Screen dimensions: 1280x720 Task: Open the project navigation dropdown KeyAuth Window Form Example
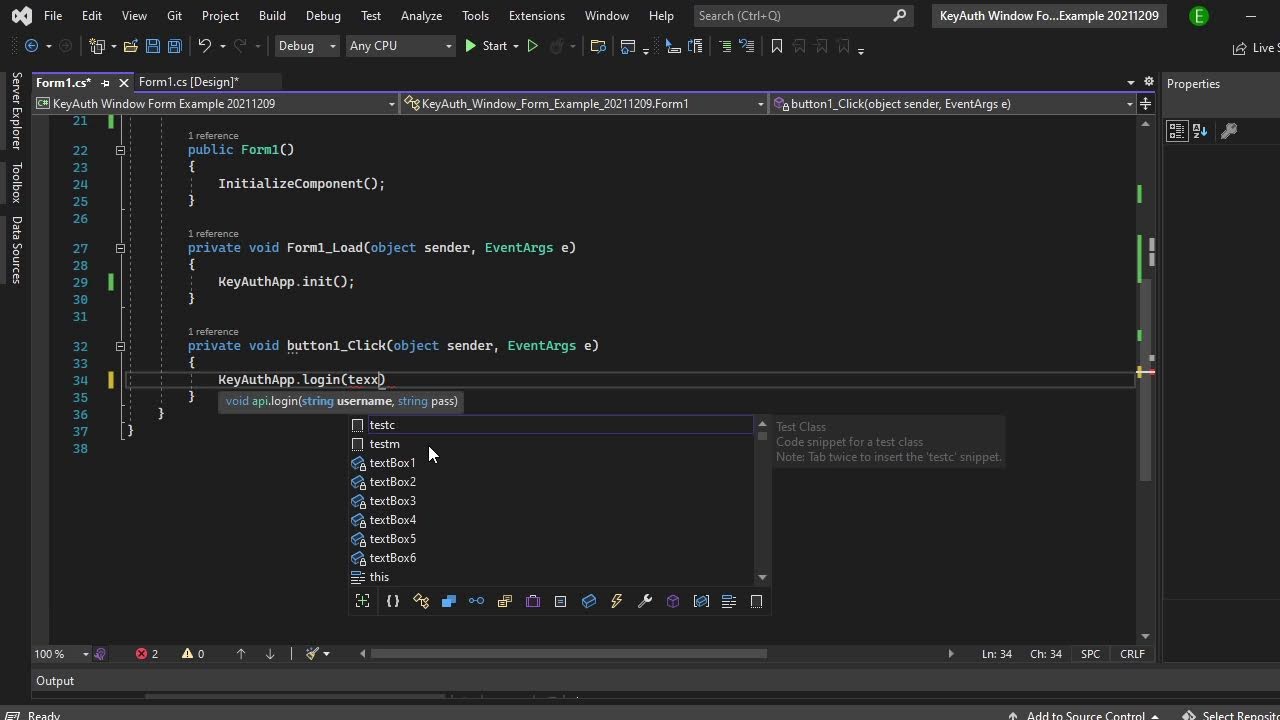pyautogui.click(x=216, y=104)
